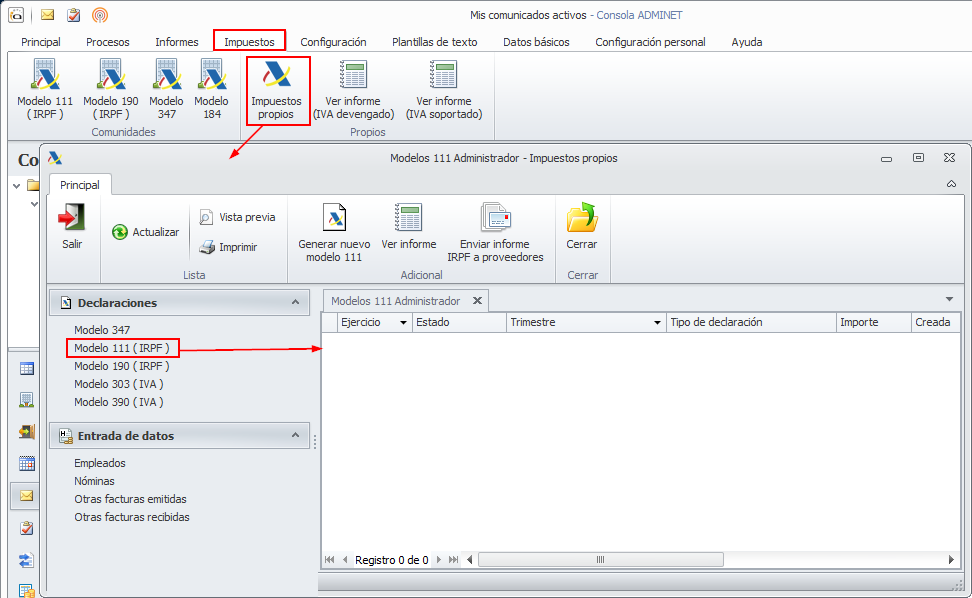
Task: Select Modelo 111 (IRPF) in Declaraciones
Action: coord(122,348)
